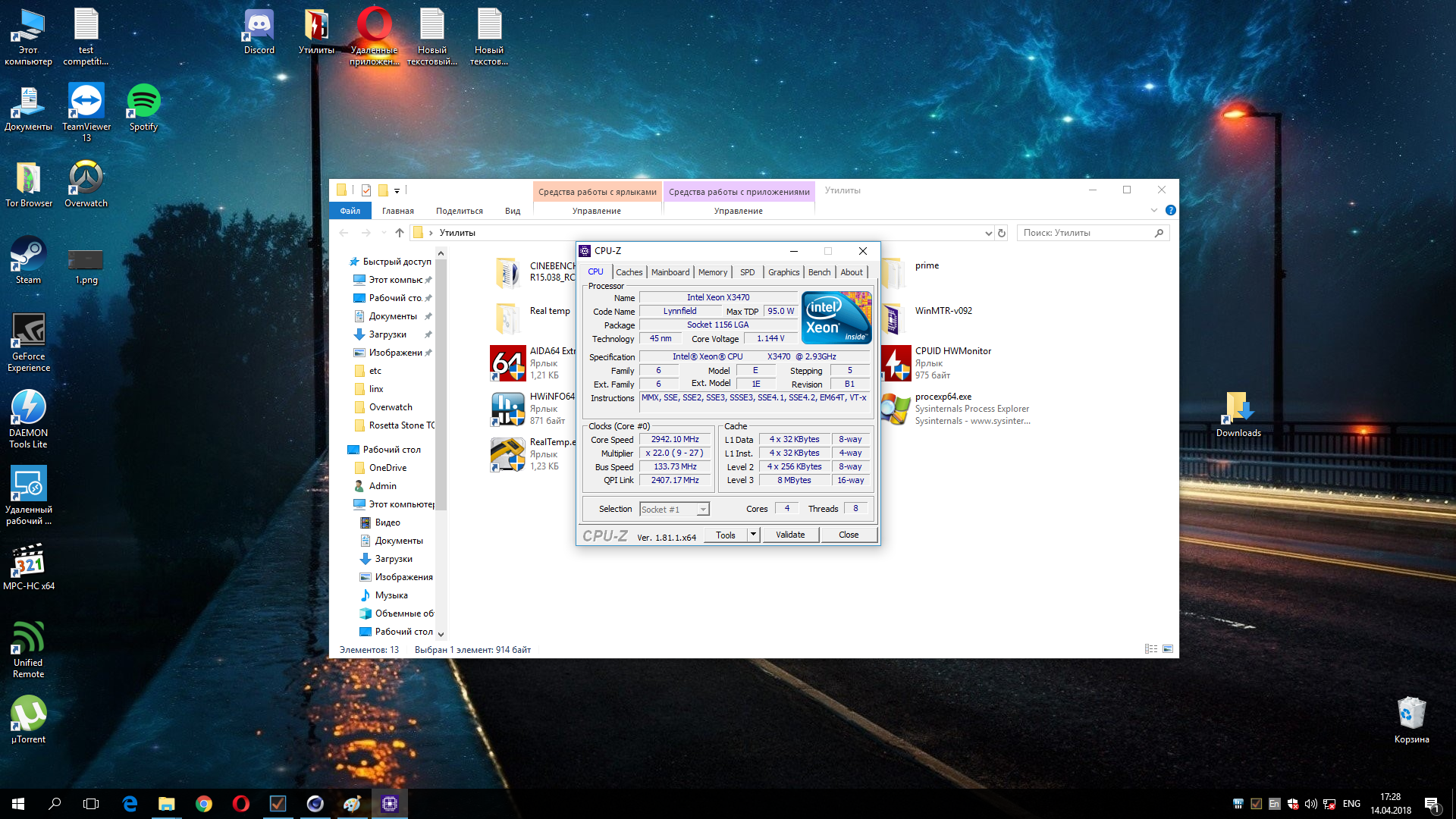Open the CPU-Z Tools dropdown arrow

tap(753, 535)
